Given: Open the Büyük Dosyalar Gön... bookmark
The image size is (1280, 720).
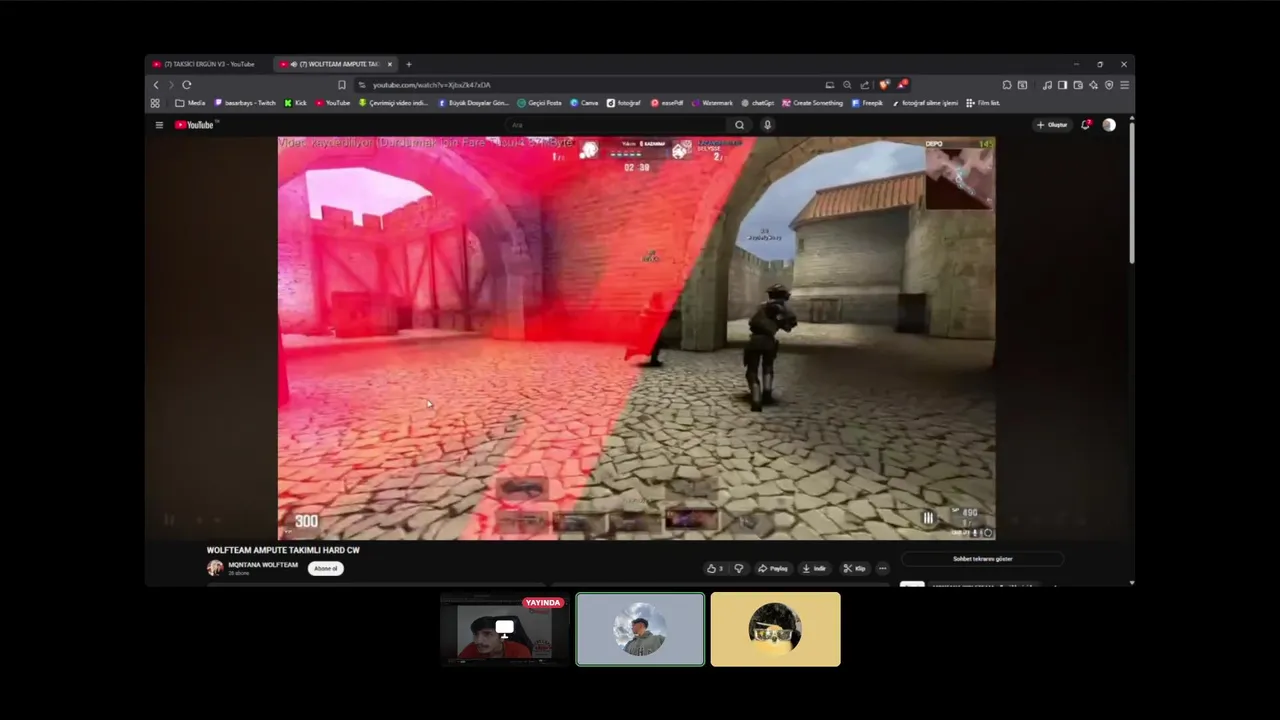Looking at the screenshot, I should 474,103.
